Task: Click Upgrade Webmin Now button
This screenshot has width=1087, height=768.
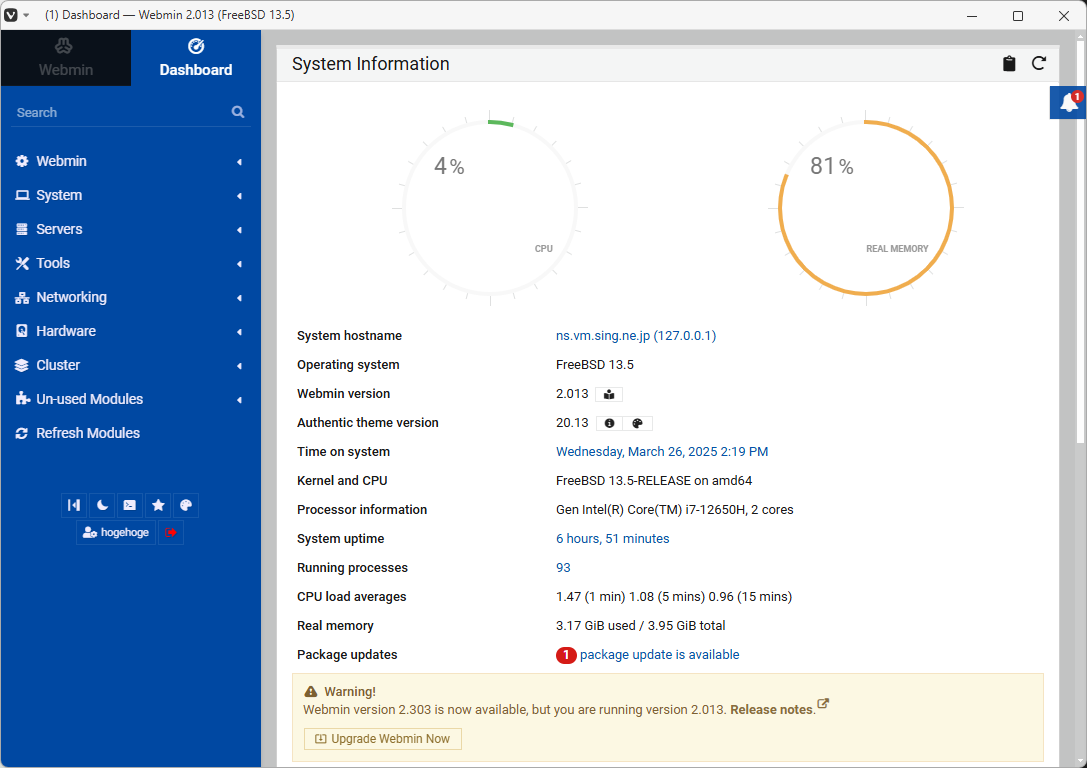Action: tap(383, 739)
